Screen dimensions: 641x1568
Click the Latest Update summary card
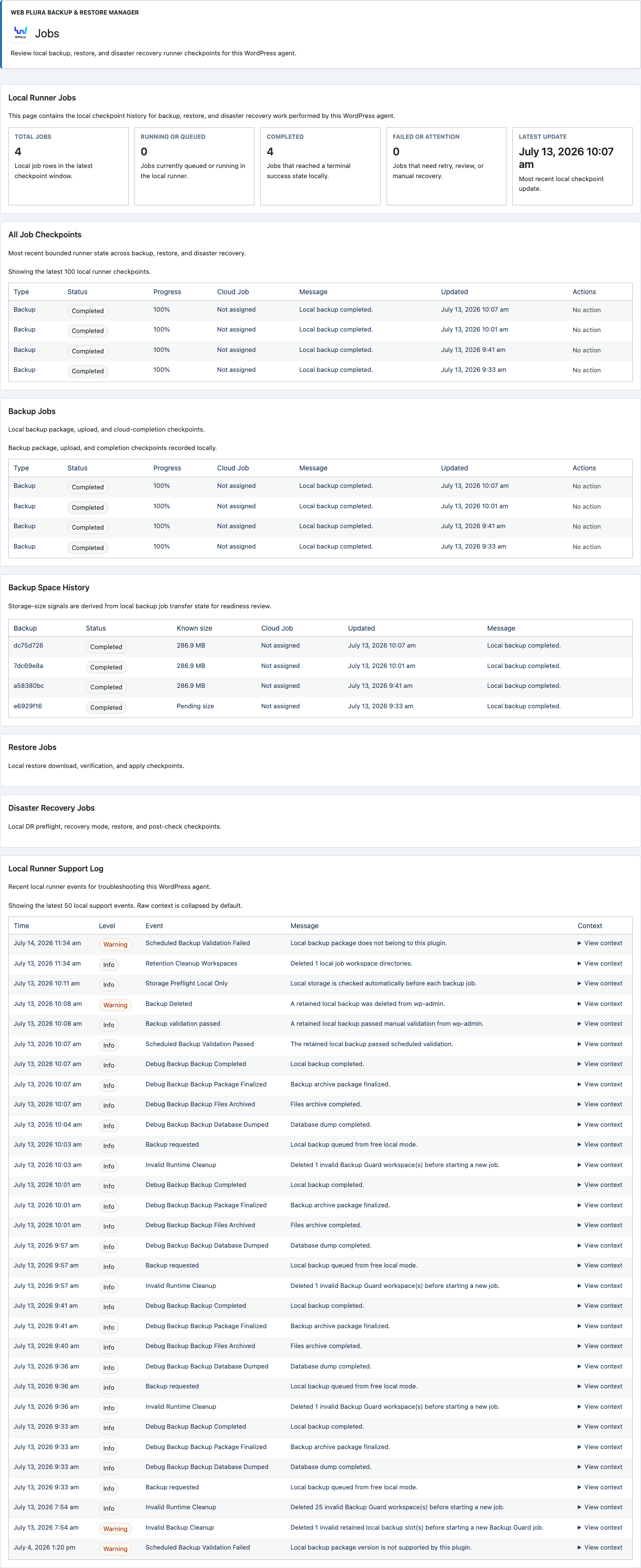click(x=572, y=166)
